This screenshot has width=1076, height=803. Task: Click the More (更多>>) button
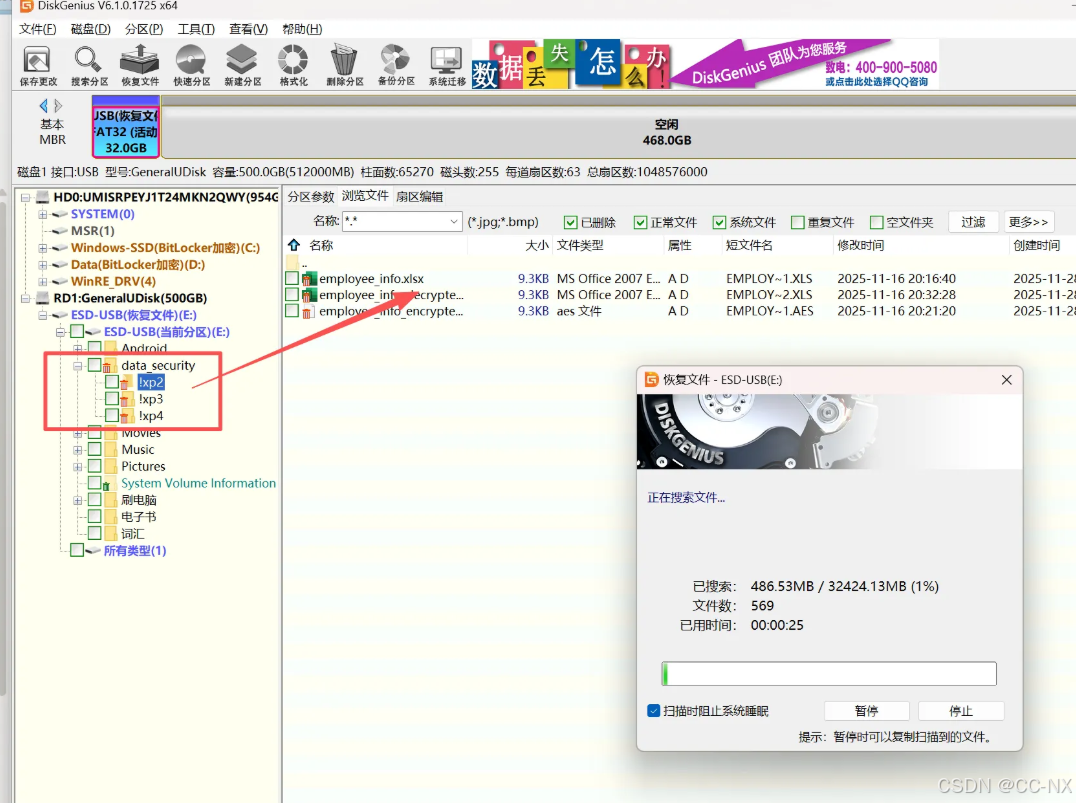[x=1029, y=222]
